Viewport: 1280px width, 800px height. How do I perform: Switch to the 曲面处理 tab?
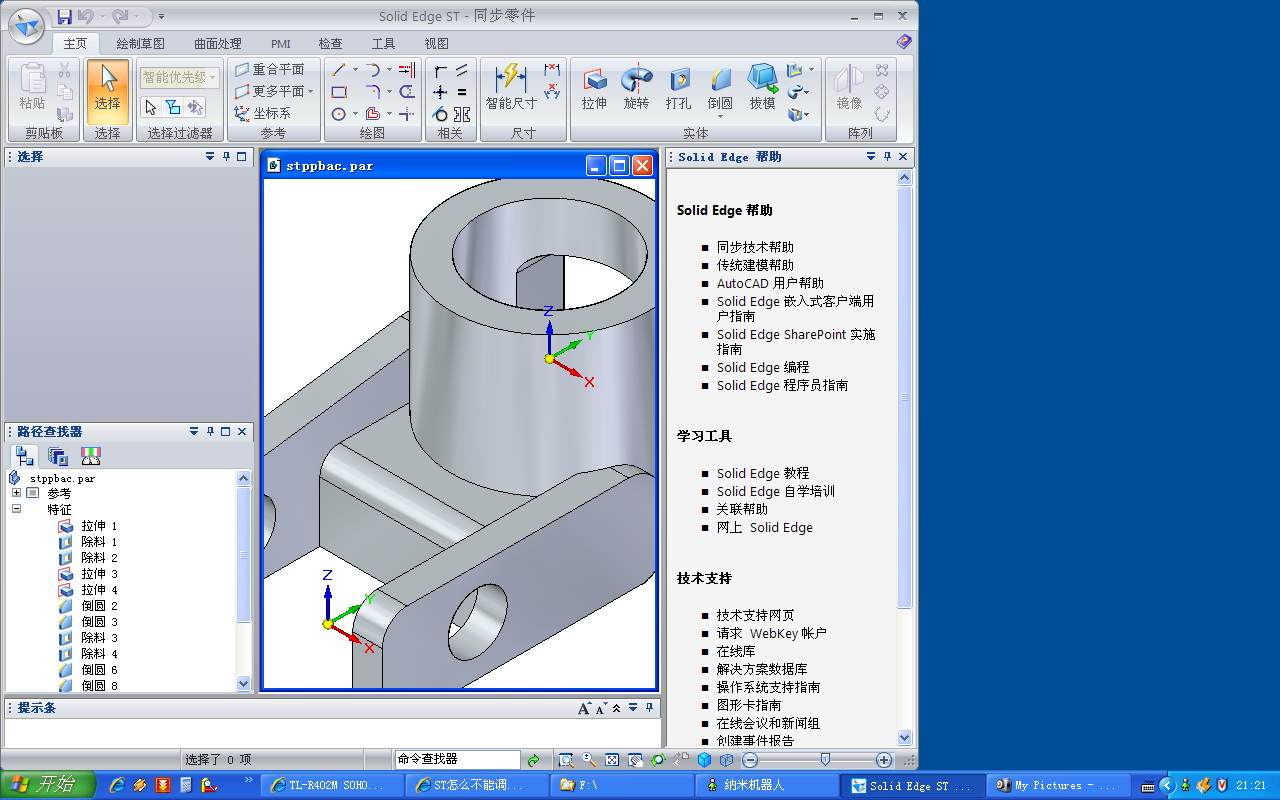click(218, 44)
